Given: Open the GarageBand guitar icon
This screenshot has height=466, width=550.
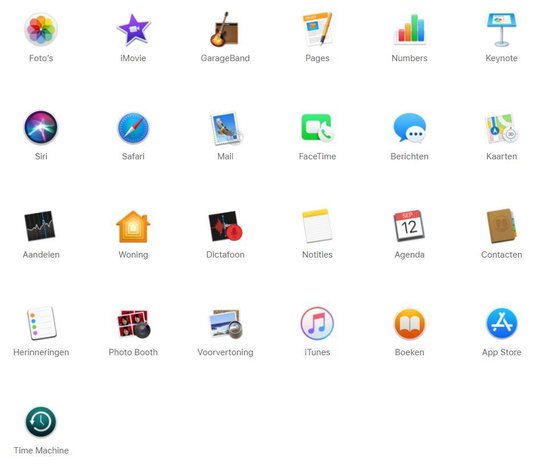Looking at the screenshot, I should 224,29.
